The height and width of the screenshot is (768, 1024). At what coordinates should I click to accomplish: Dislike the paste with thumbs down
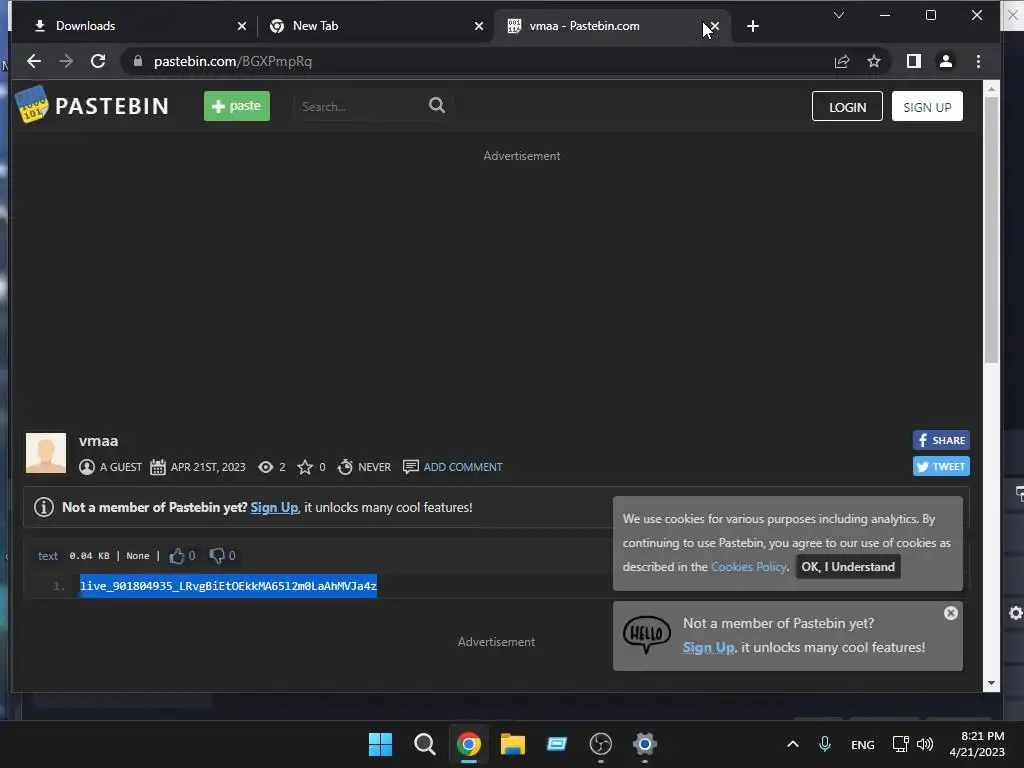pos(217,556)
